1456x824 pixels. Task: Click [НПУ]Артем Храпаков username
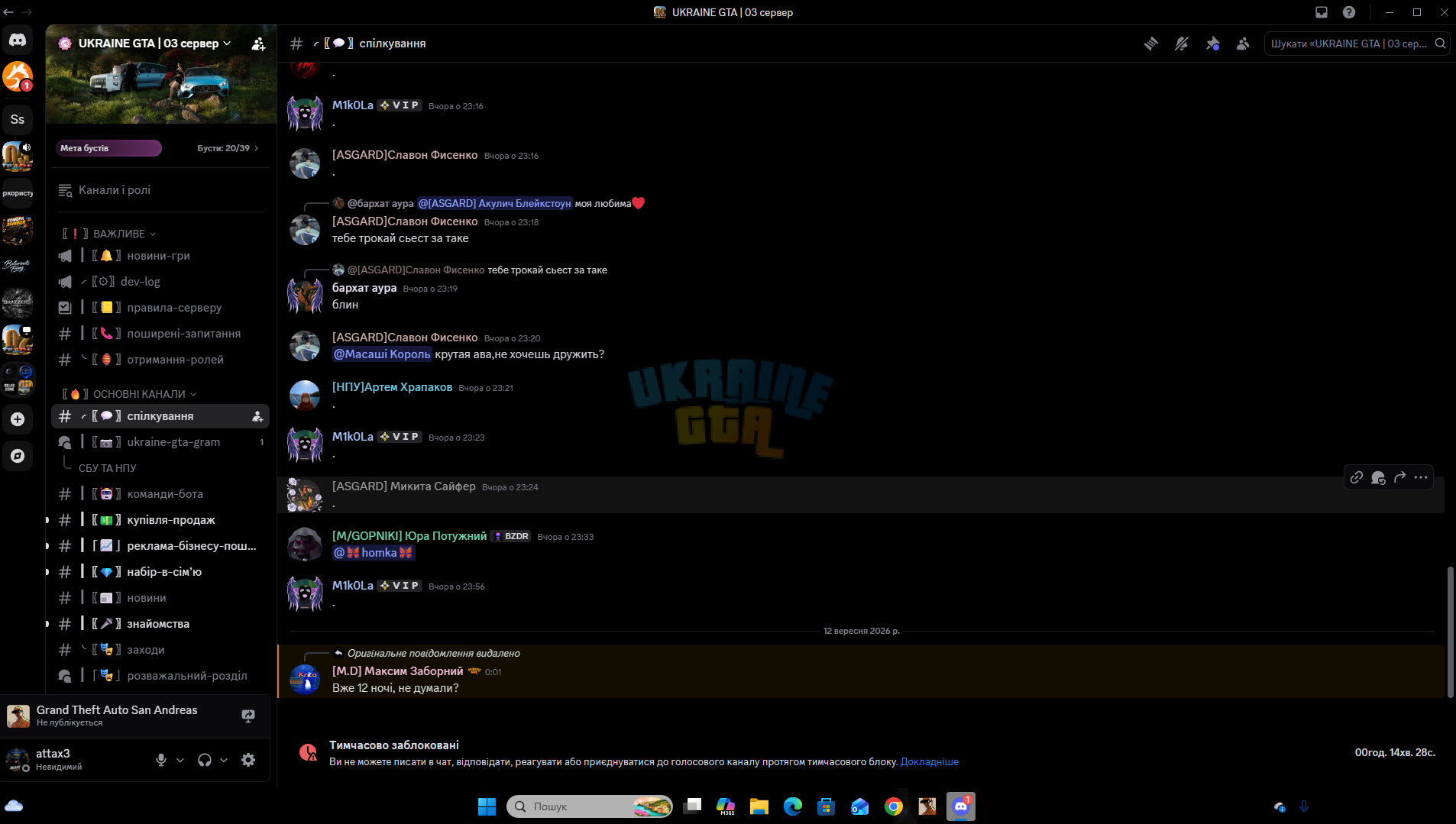(x=392, y=387)
